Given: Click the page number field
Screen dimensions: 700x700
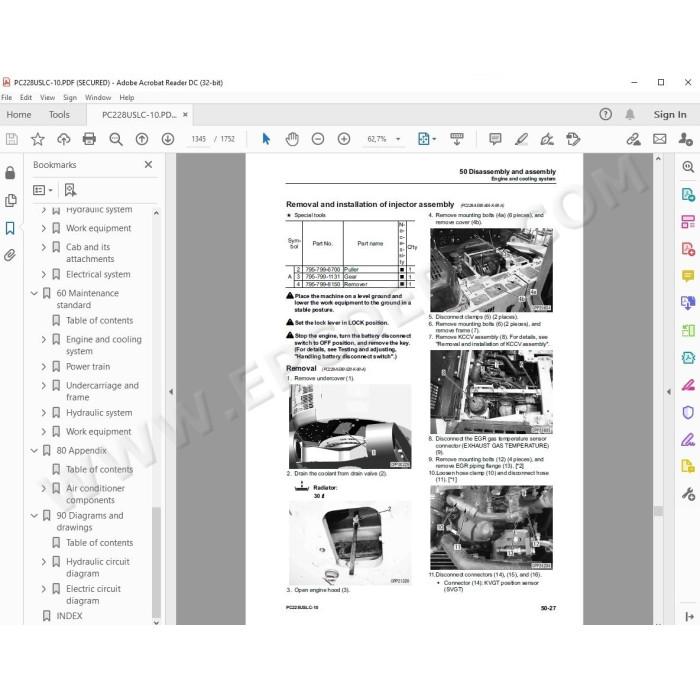Looking at the screenshot, I should 199,139.
